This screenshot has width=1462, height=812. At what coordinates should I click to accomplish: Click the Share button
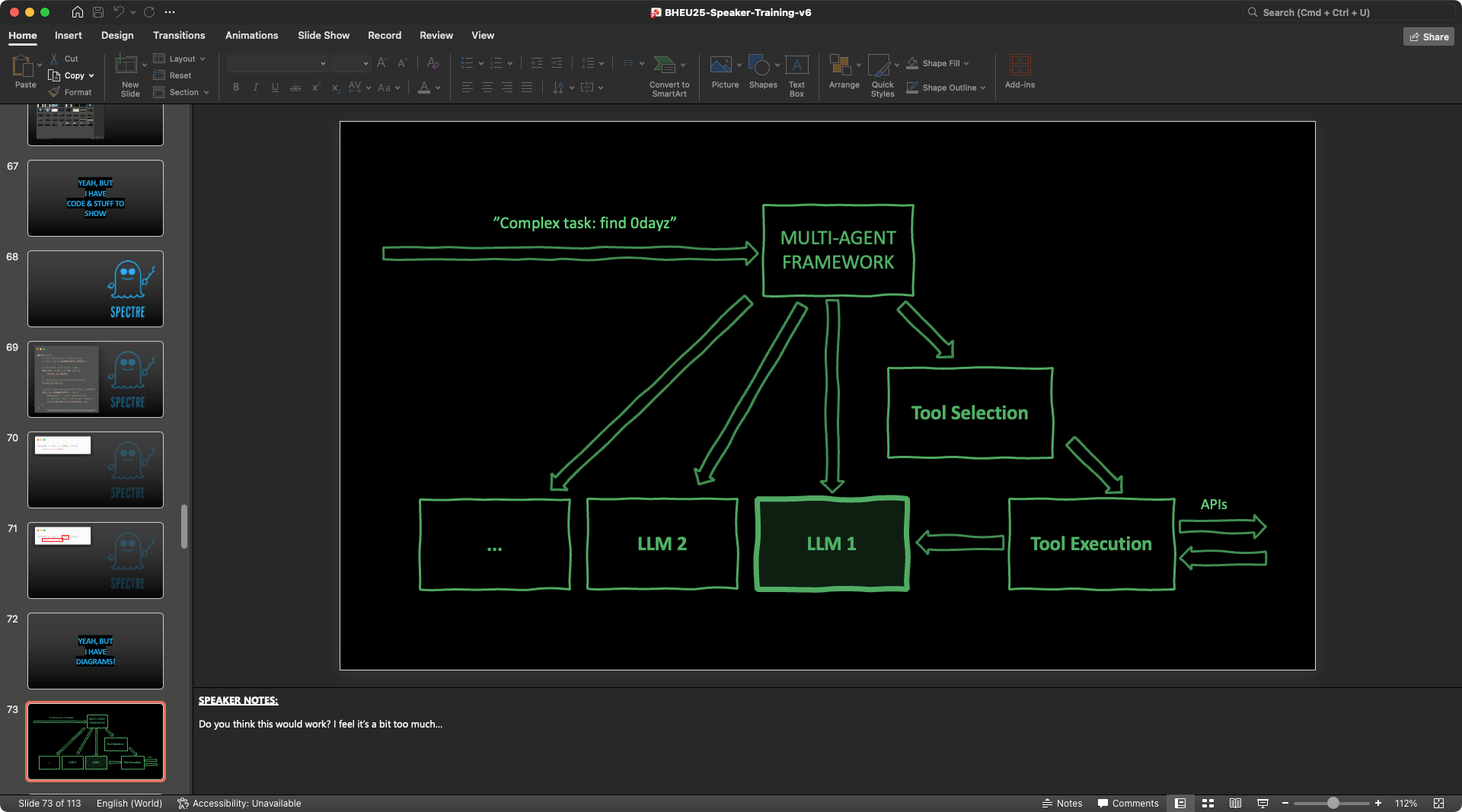pos(1428,37)
